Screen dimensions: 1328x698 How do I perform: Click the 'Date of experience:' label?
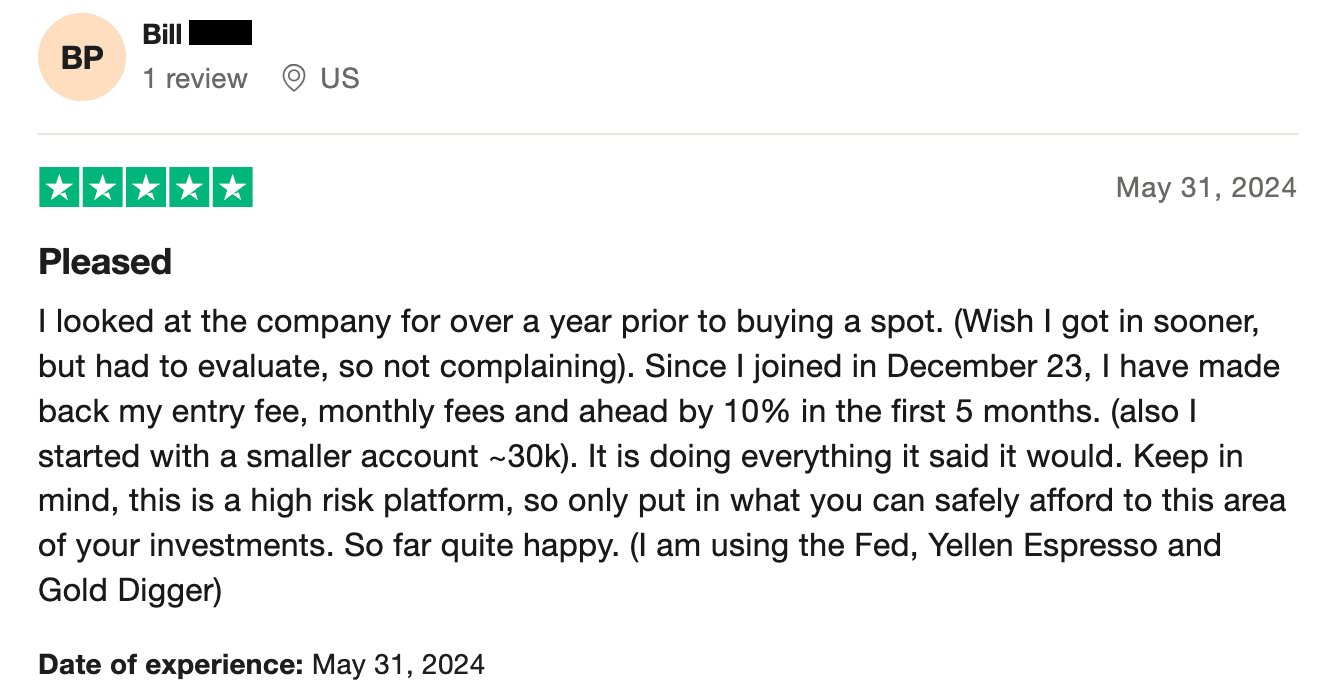click(170, 664)
